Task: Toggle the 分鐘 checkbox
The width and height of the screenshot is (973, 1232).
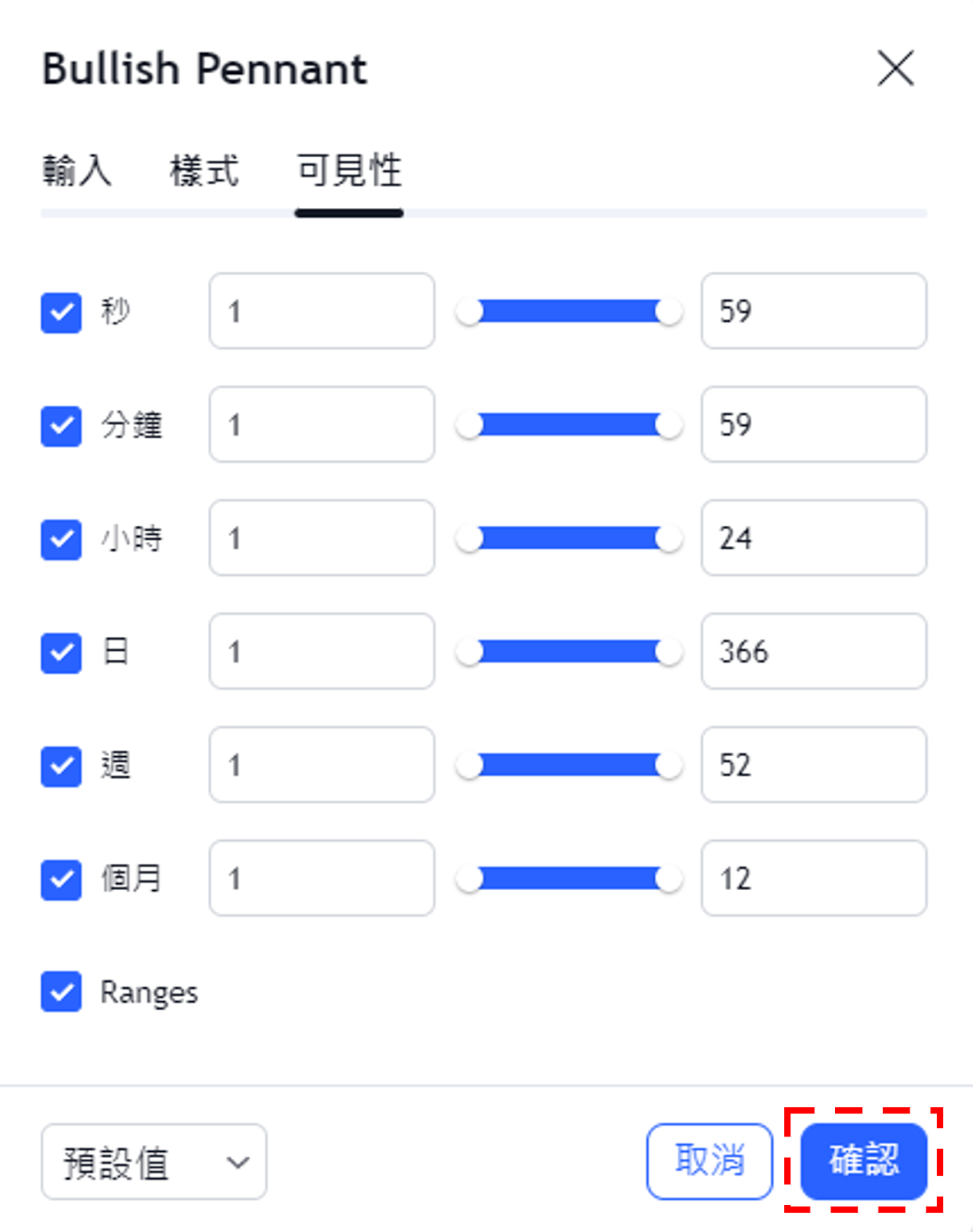Action: [61, 426]
